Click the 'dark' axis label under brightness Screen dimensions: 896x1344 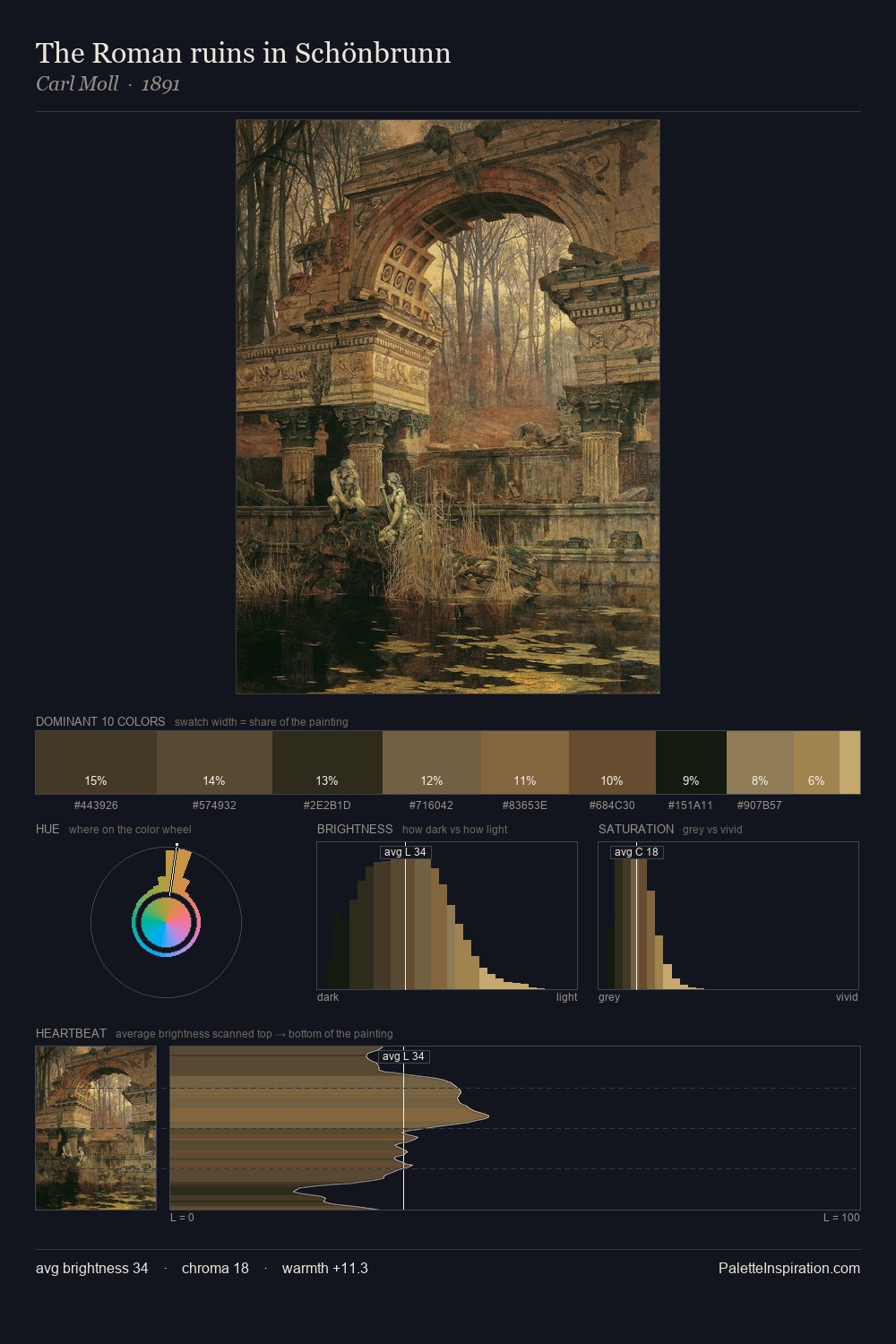pos(328,997)
